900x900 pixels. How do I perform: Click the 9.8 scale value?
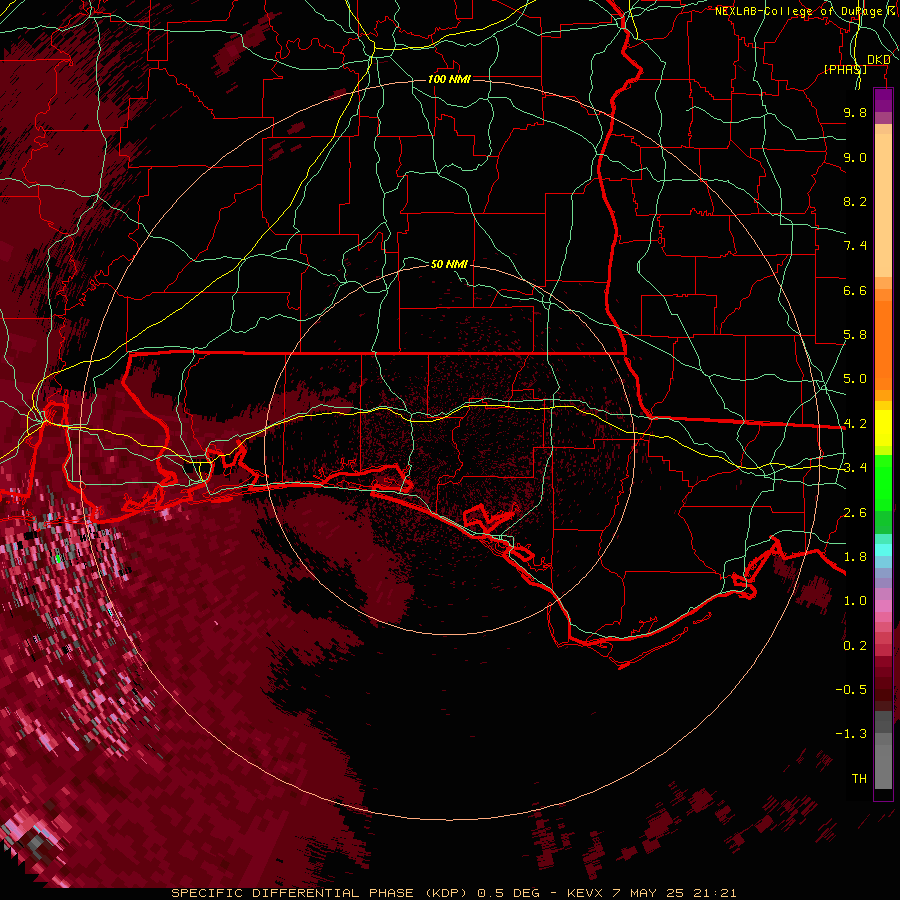pyautogui.click(x=855, y=112)
